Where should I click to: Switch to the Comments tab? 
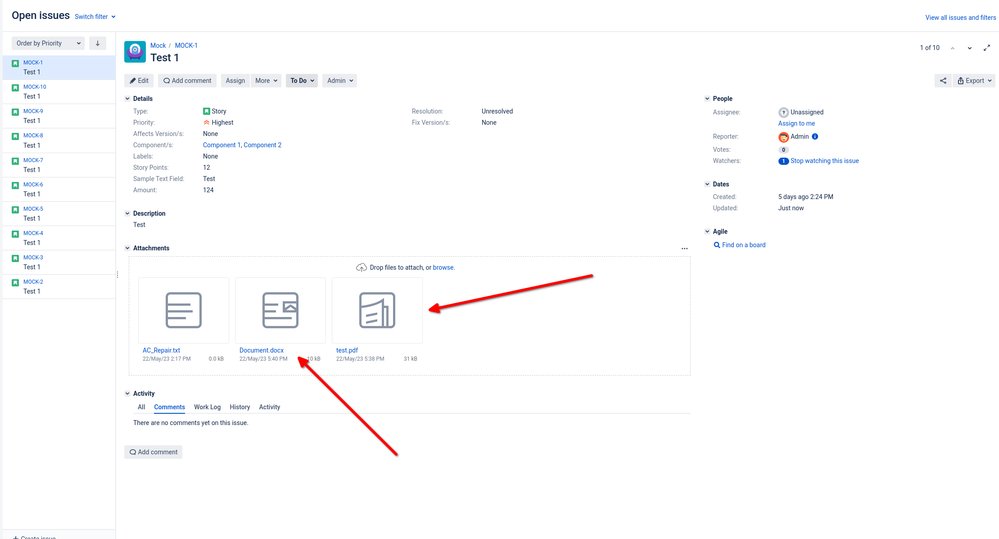pos(169,407)
